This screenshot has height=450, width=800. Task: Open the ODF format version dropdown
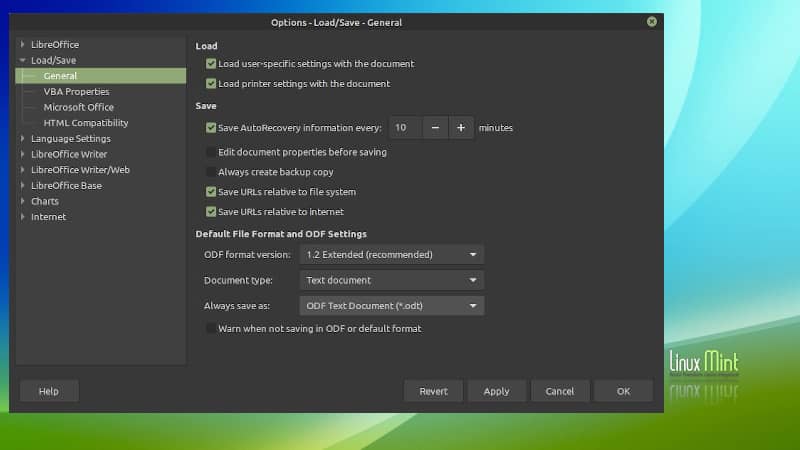coord(391,254)
